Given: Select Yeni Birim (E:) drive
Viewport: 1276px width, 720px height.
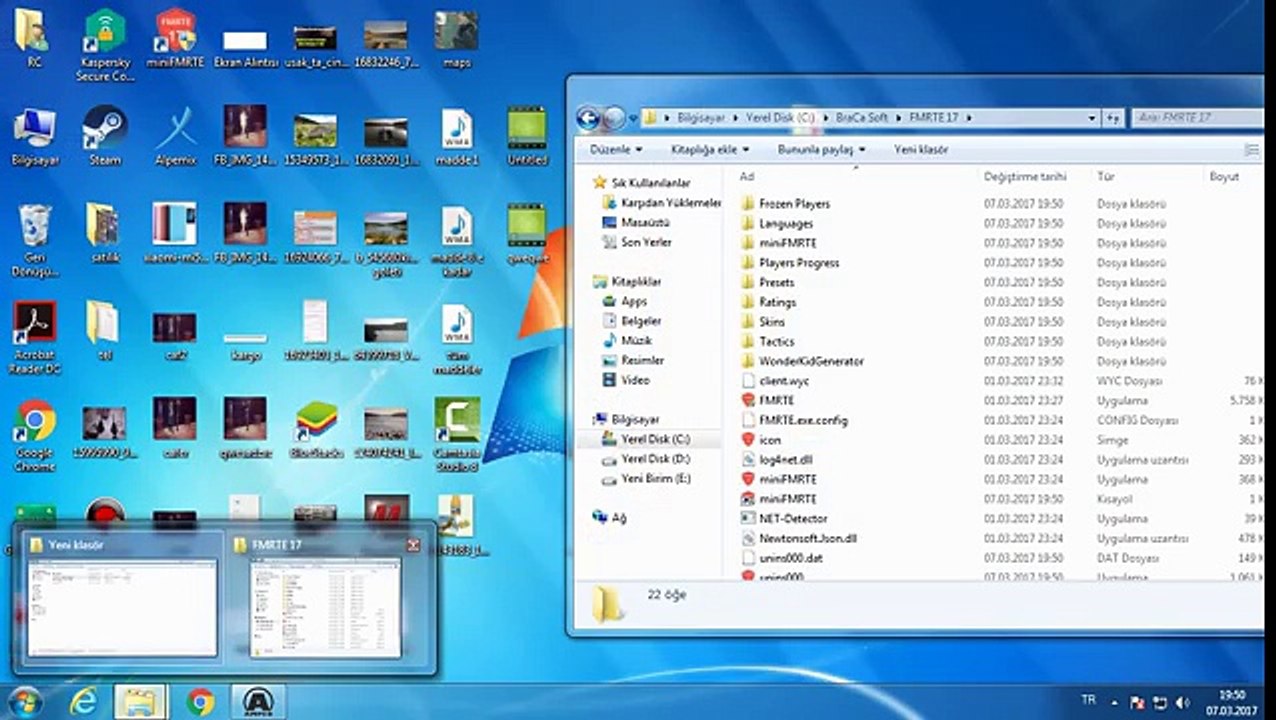Looking at the screenshot, I should (x=647, y=479).
